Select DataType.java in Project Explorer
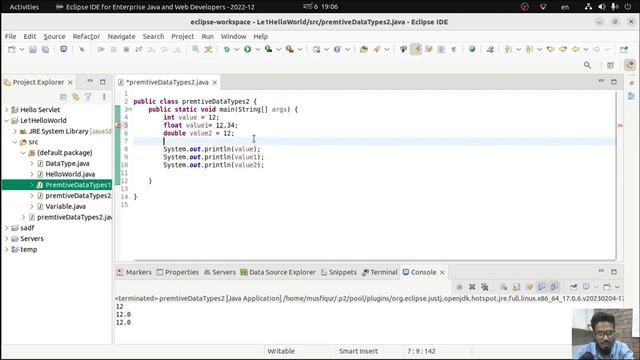Image resolution: width=640 pixels, height=360 pixels. click(x=67, y=163)
